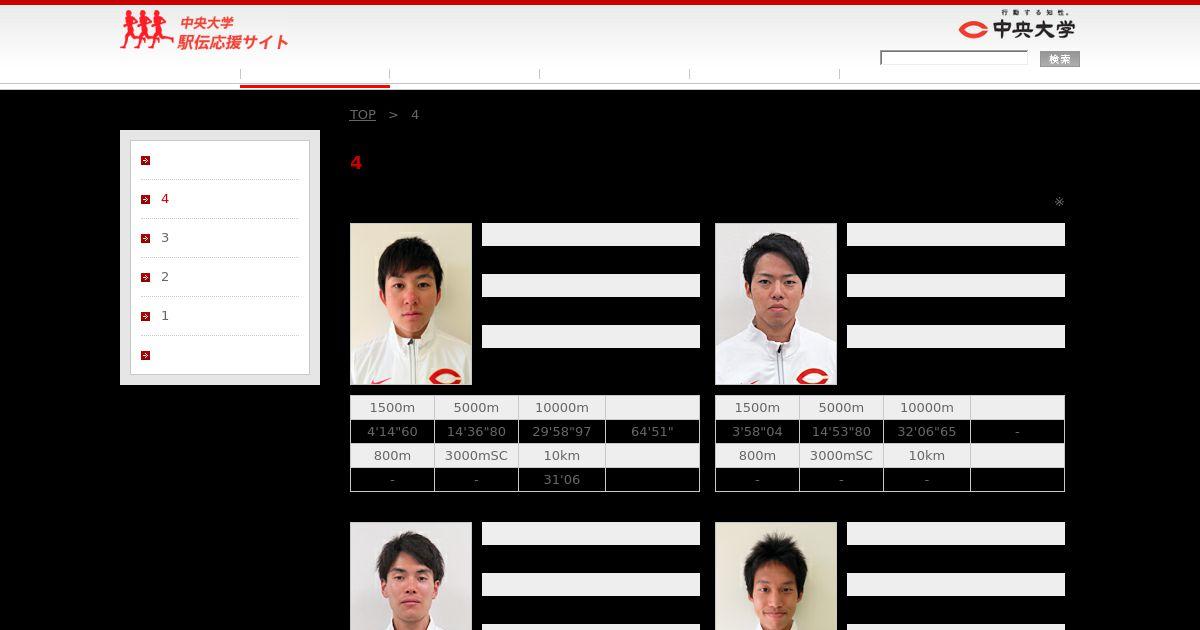Open the 中央大学 logo beside the search box
Image resolution: width=1200 pixels, height=630 pixels.
[1017, 26]
